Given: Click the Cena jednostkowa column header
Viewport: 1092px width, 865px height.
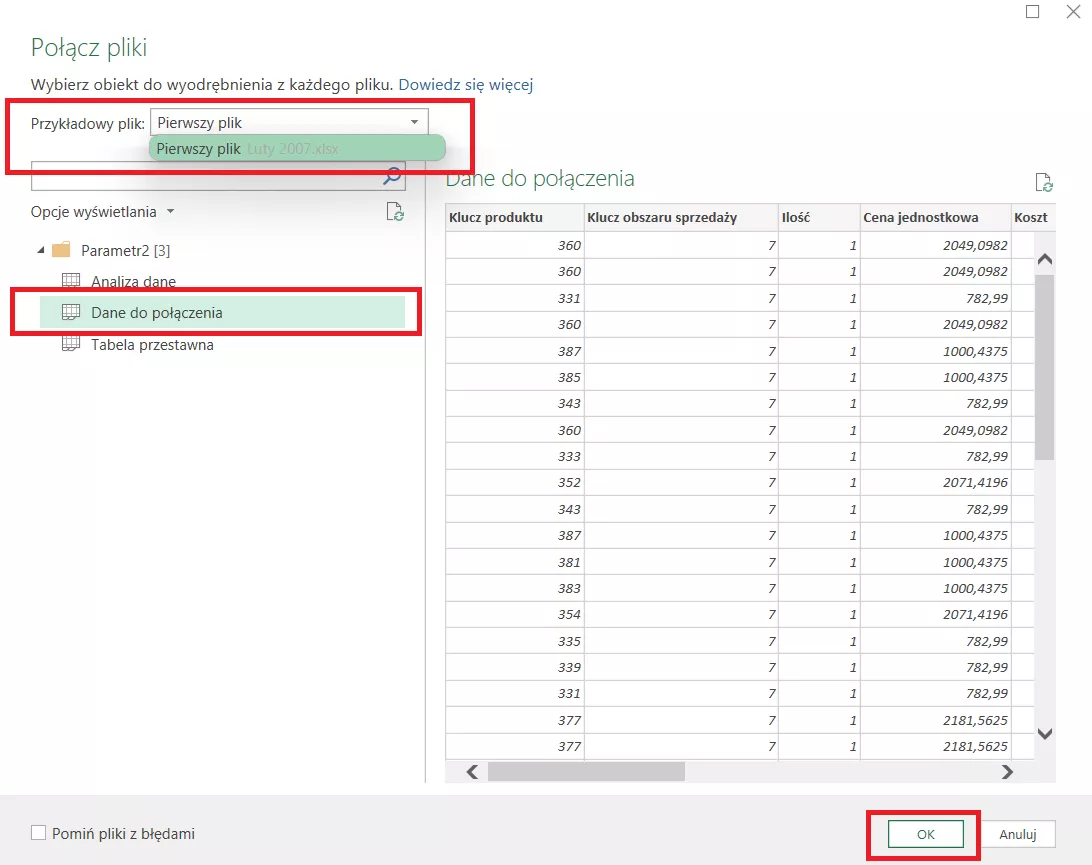Looking at the screenshot, I should [x=920, y=217].
